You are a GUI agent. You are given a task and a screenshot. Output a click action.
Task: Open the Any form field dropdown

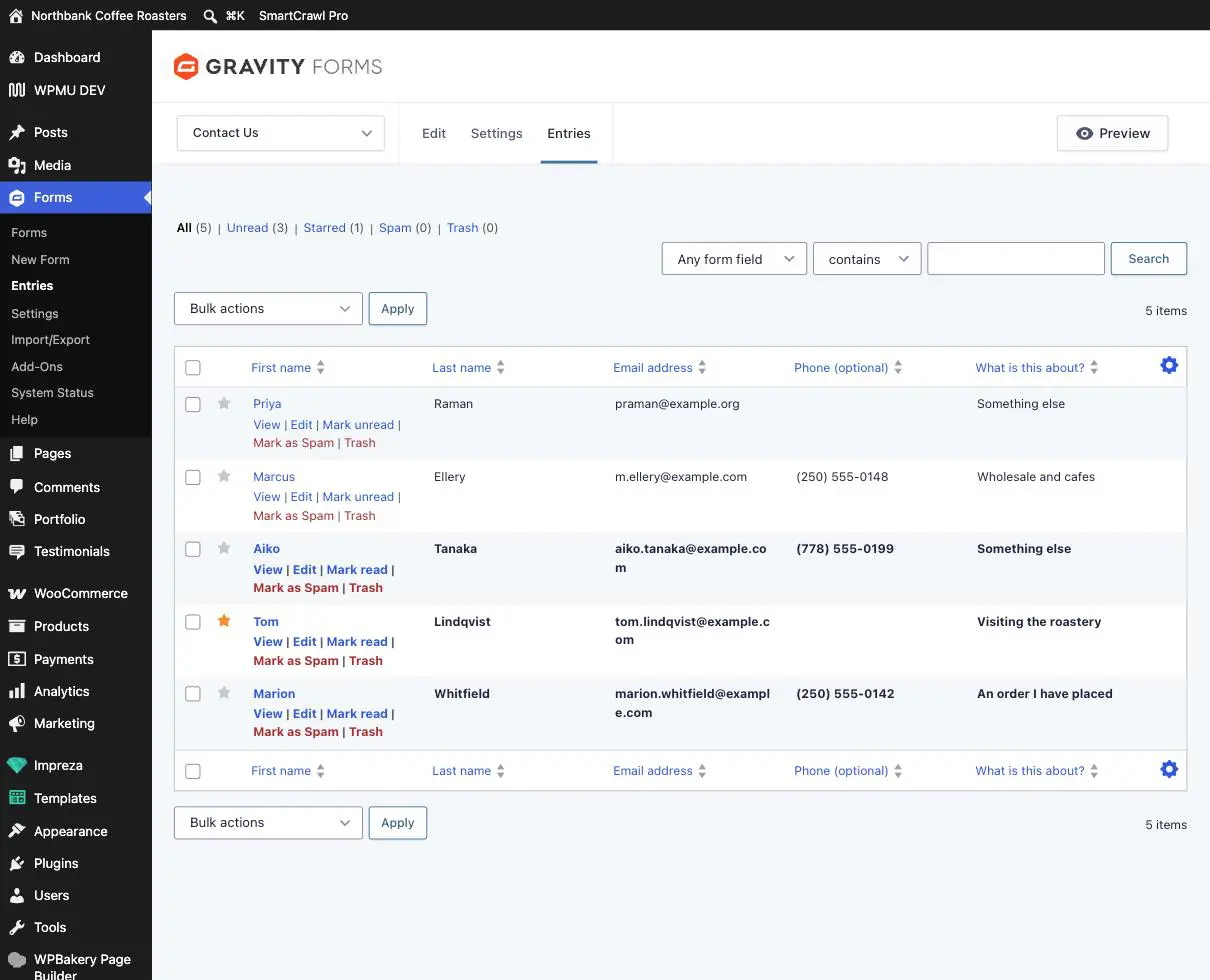(x=734, y=259)
